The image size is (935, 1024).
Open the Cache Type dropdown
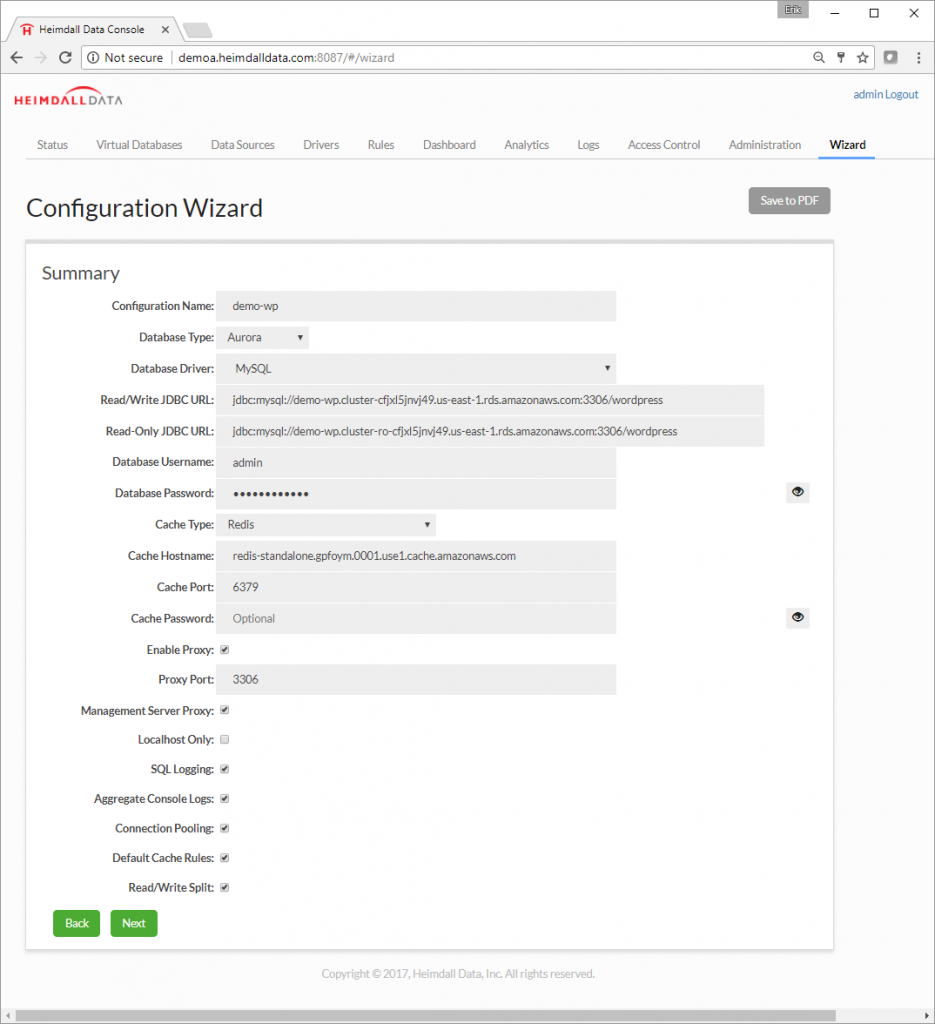[326, 524]
